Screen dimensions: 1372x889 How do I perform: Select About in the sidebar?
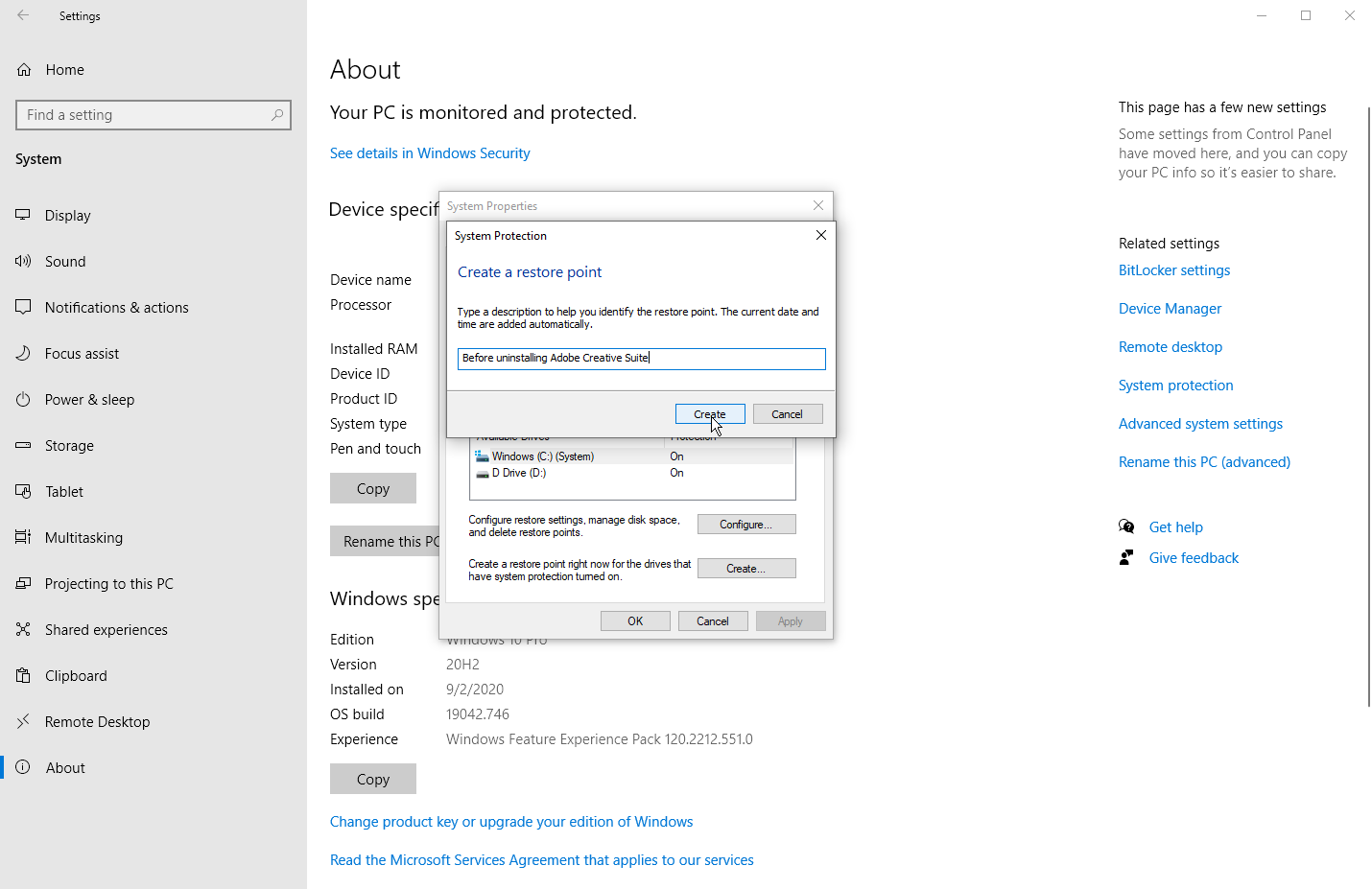pyautogui.click(x=65, y=768)
